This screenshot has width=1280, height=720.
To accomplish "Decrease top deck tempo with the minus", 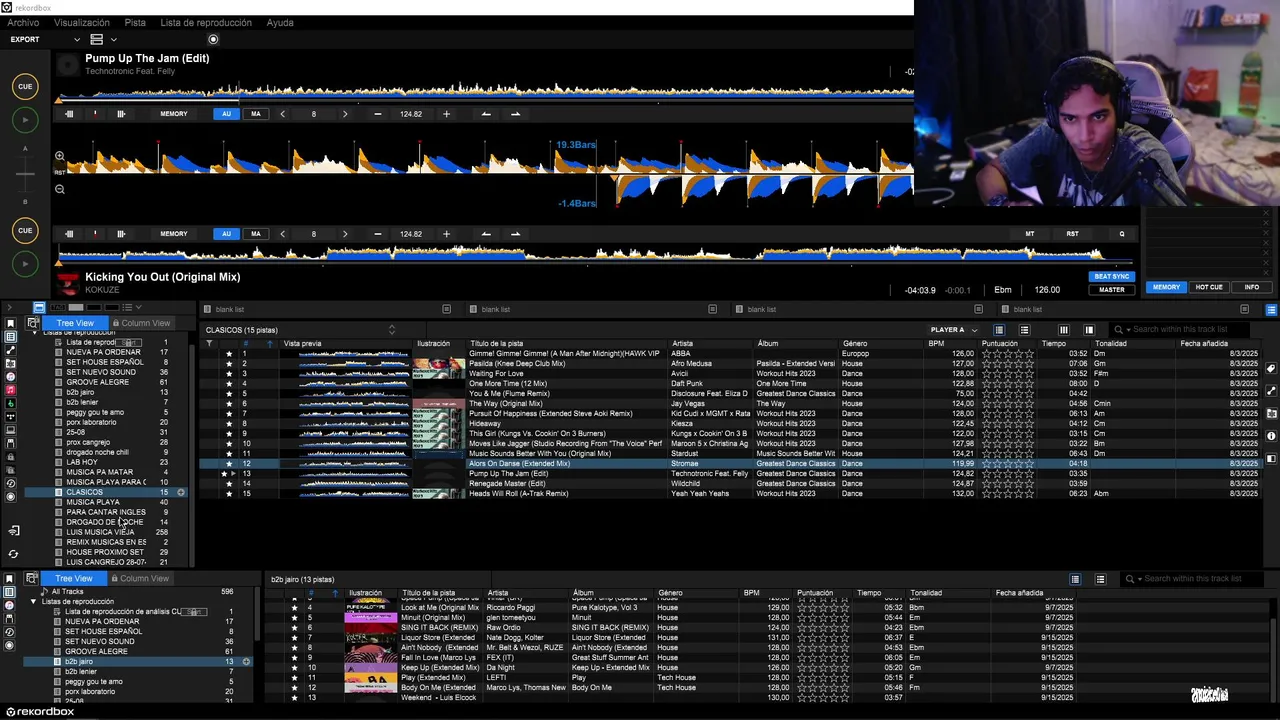I will [378, 114].
